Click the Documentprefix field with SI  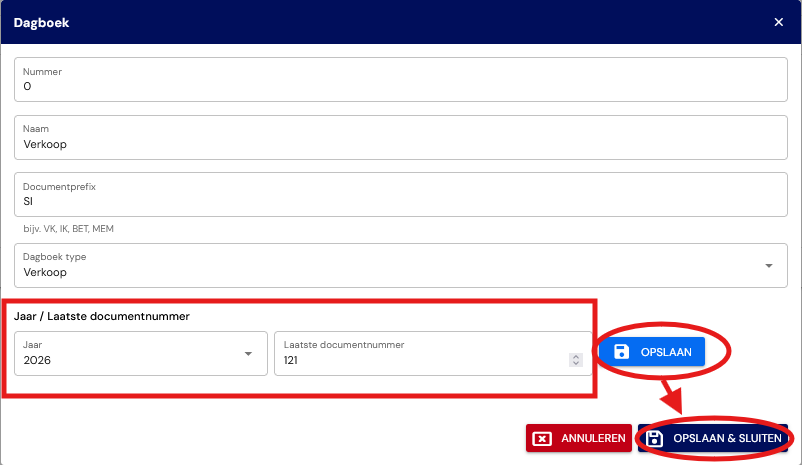(400, 194)
